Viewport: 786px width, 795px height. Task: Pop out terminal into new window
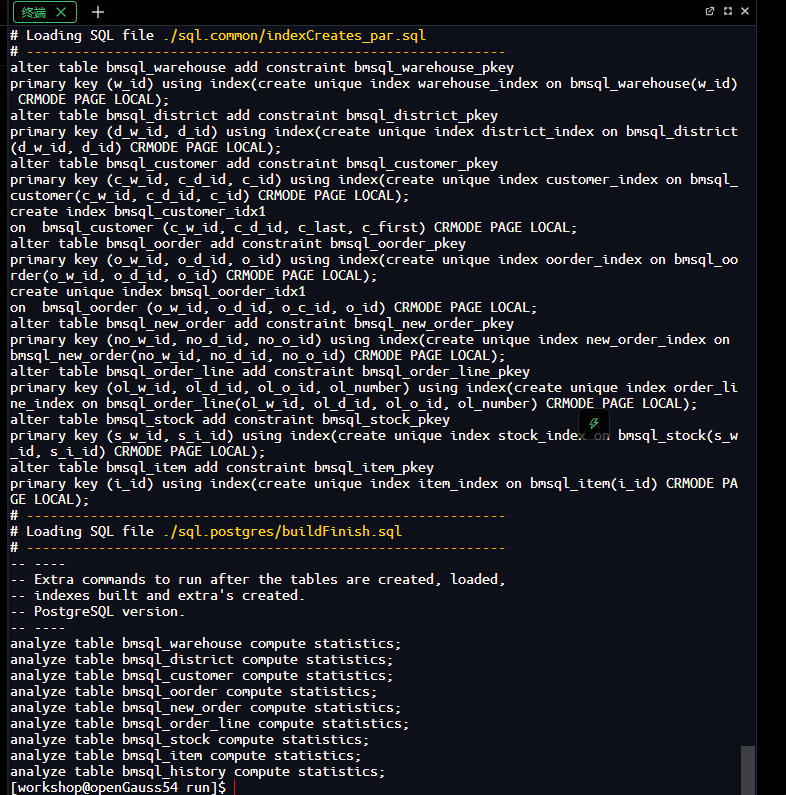709,11
